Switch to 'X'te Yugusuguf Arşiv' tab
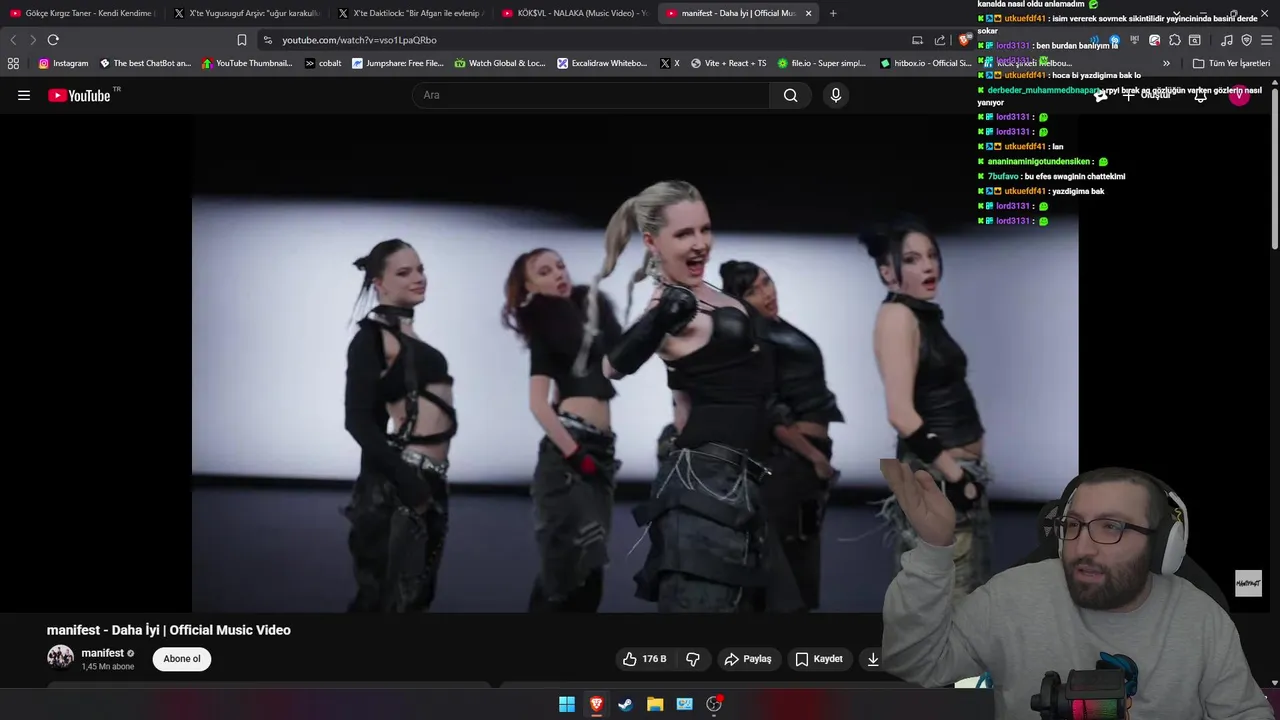The width and height of the screenshot is (1280, 720). 245,13
